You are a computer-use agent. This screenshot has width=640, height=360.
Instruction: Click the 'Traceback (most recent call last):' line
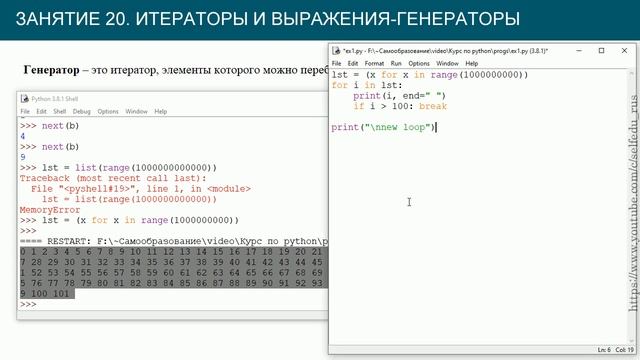click(x=113, y=178)
